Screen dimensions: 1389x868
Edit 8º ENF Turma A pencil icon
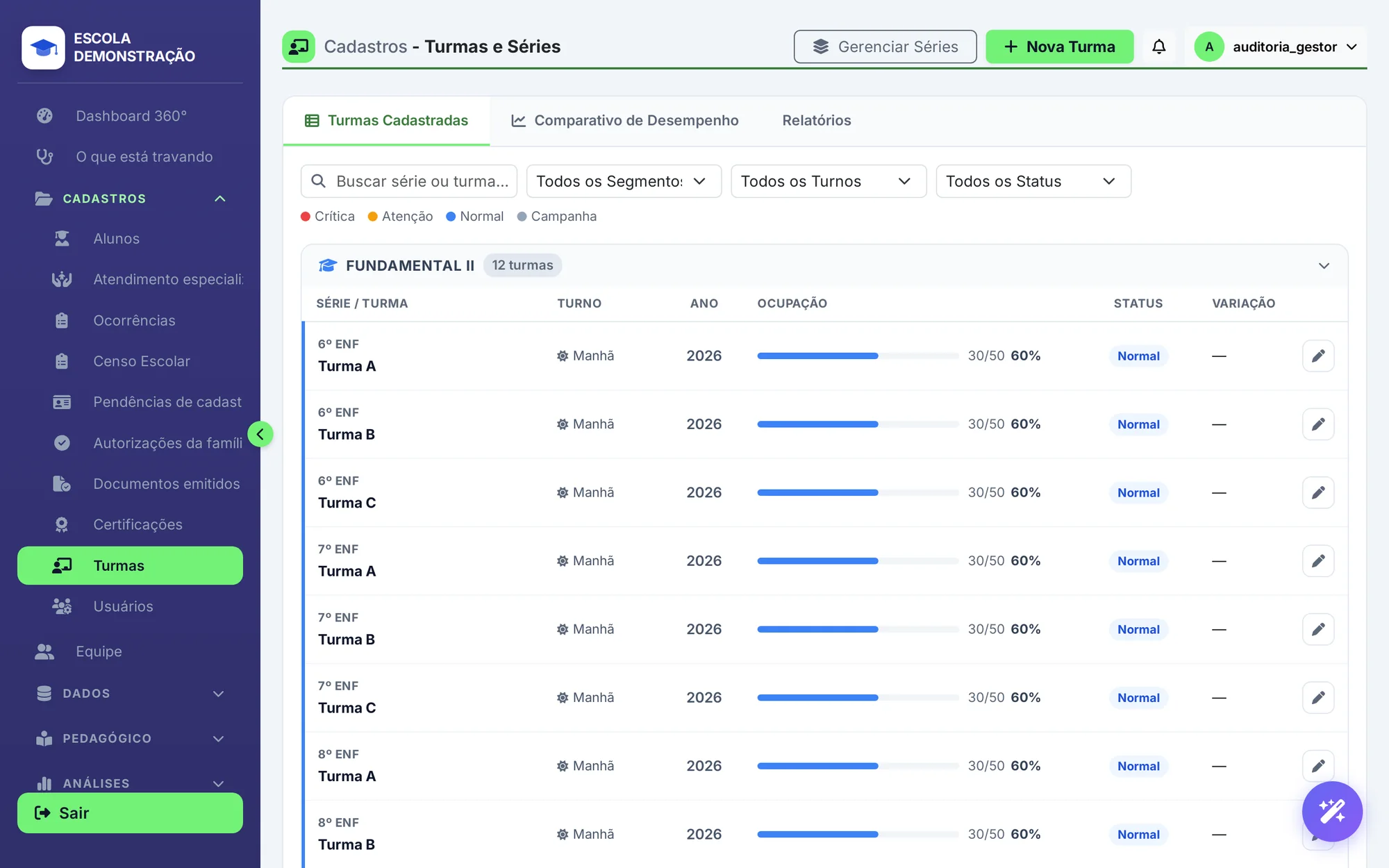1318,766
